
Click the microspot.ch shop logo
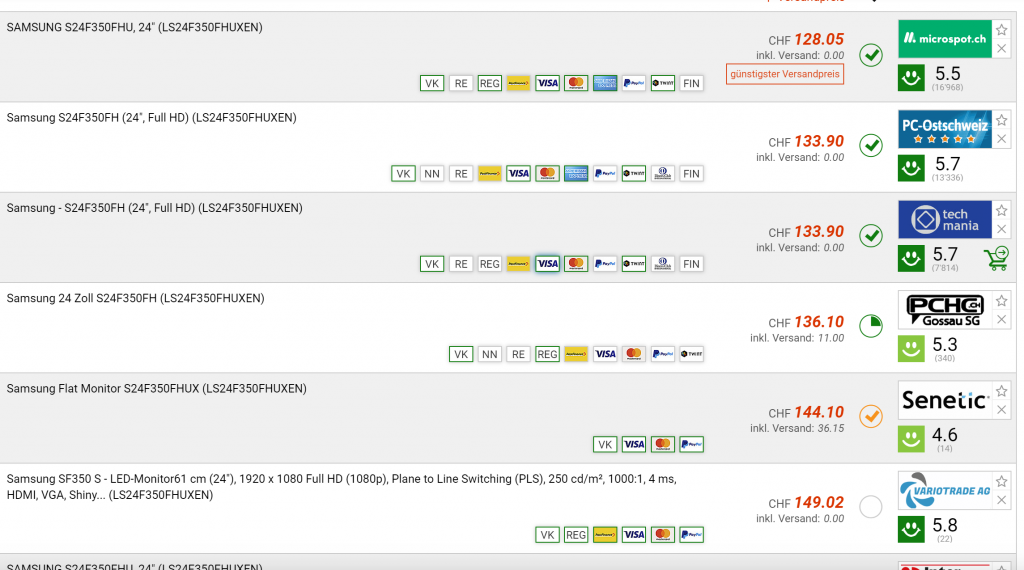(945, 39)
